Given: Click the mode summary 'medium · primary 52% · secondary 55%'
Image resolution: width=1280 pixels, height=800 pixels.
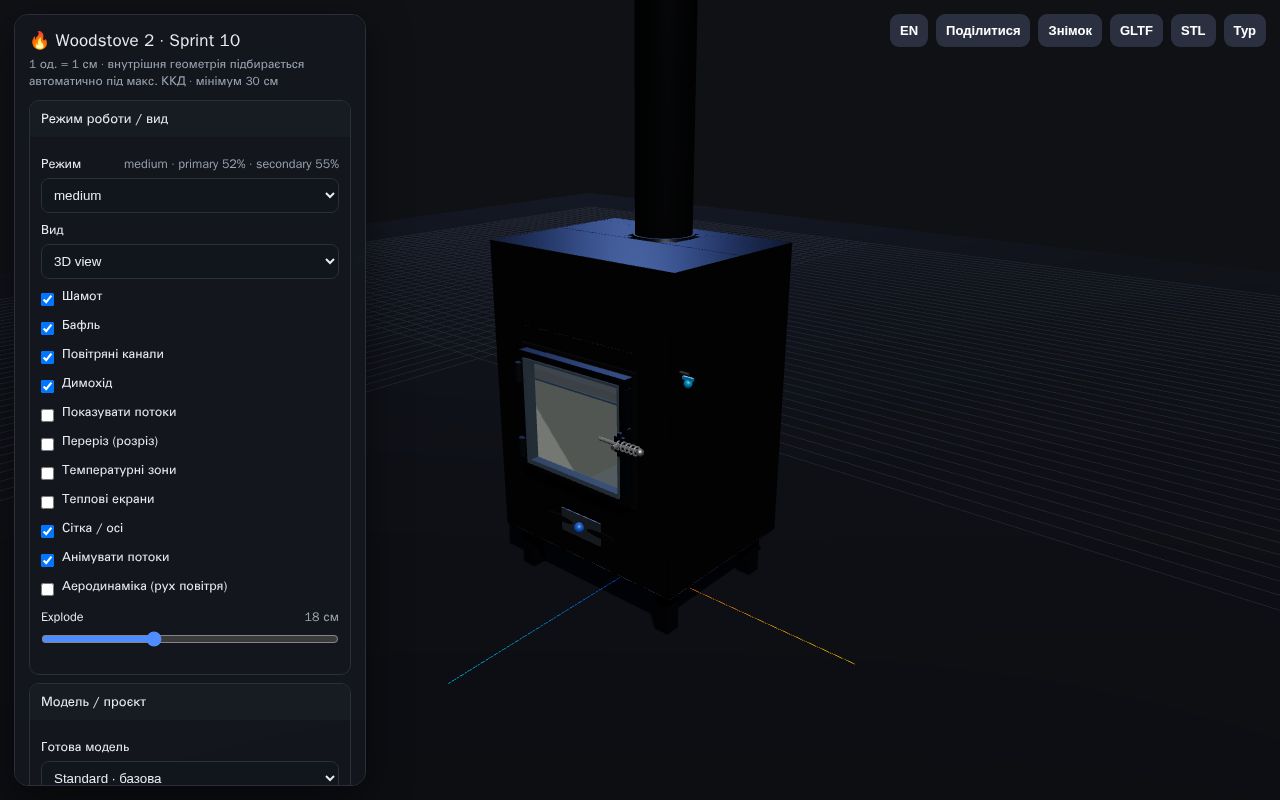Looking at the screenshot, I should click(x=231, y=164).
